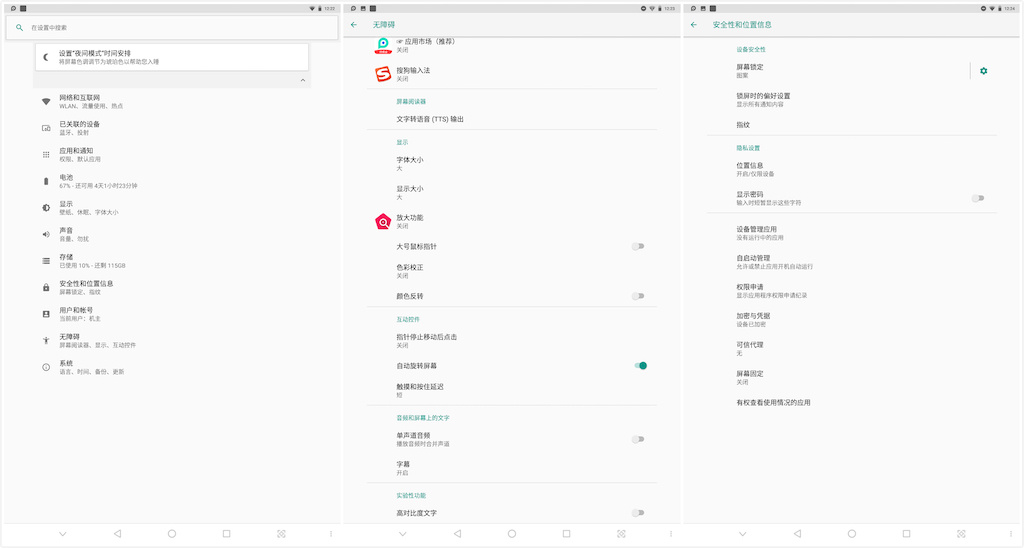Viewport: 1024px width, 548px height.
Task: Tap the 搜狗输入法 app icon
Action: tap(383, 74)
